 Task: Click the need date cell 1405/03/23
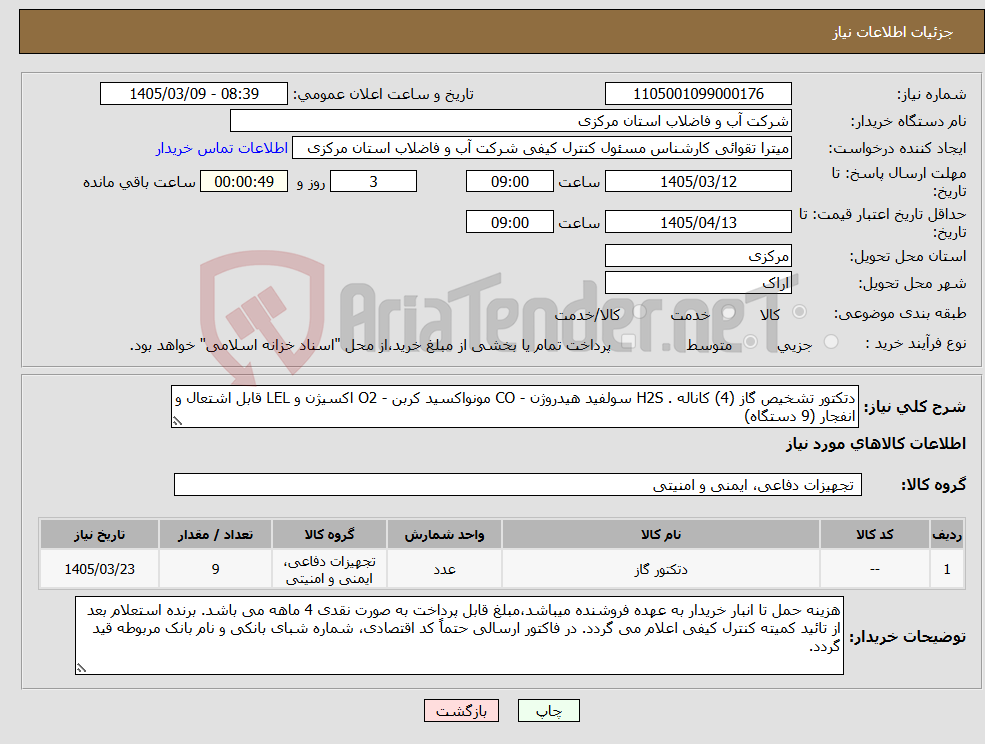click(x=99, y=569)
